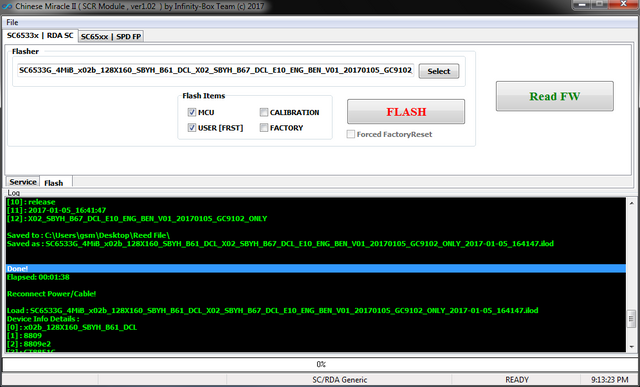Viewport: 640px width, 387px height.
Task: Click '[11] : 2017-01-05_16:41:47' log line
Action: [x=56, y=210]
